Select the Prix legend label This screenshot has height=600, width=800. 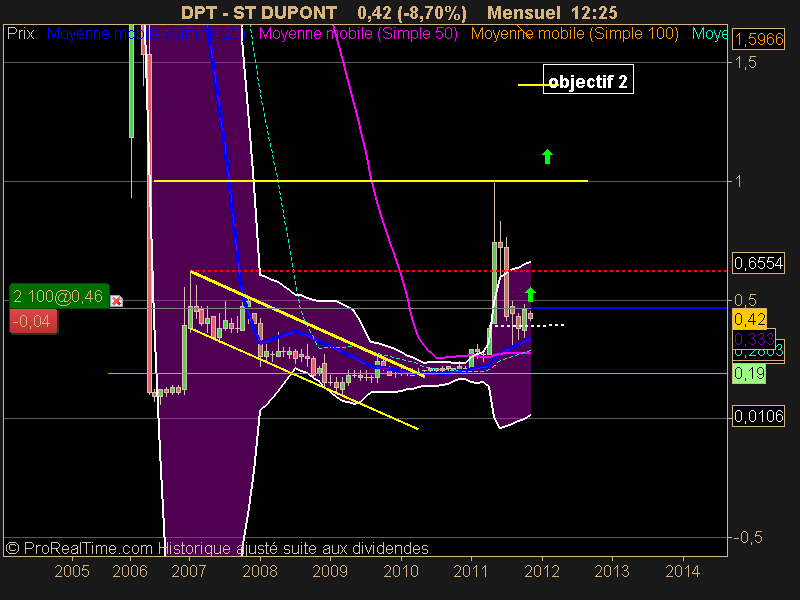point(20,34)
